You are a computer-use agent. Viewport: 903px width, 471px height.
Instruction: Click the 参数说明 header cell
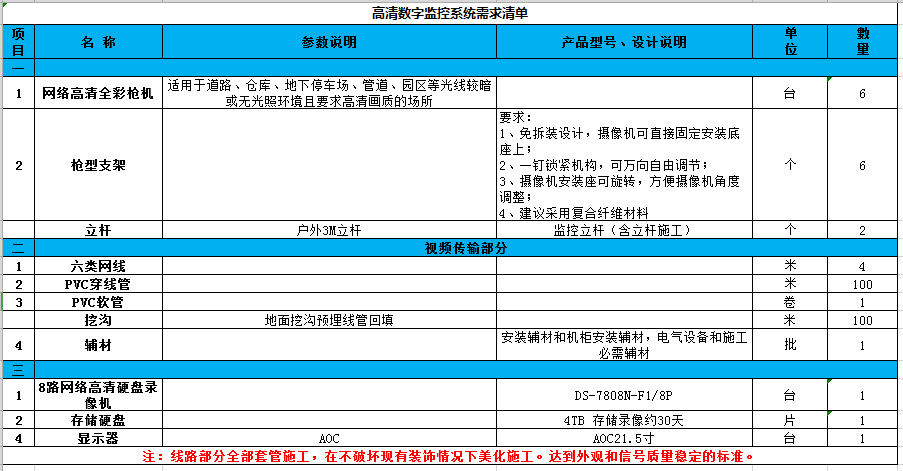coord(328,42)
